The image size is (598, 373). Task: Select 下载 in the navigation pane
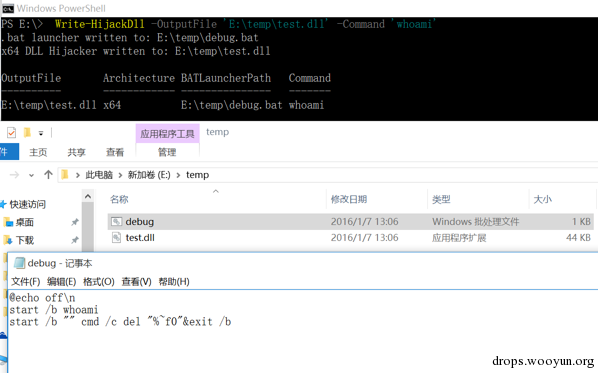coord(25,240)
